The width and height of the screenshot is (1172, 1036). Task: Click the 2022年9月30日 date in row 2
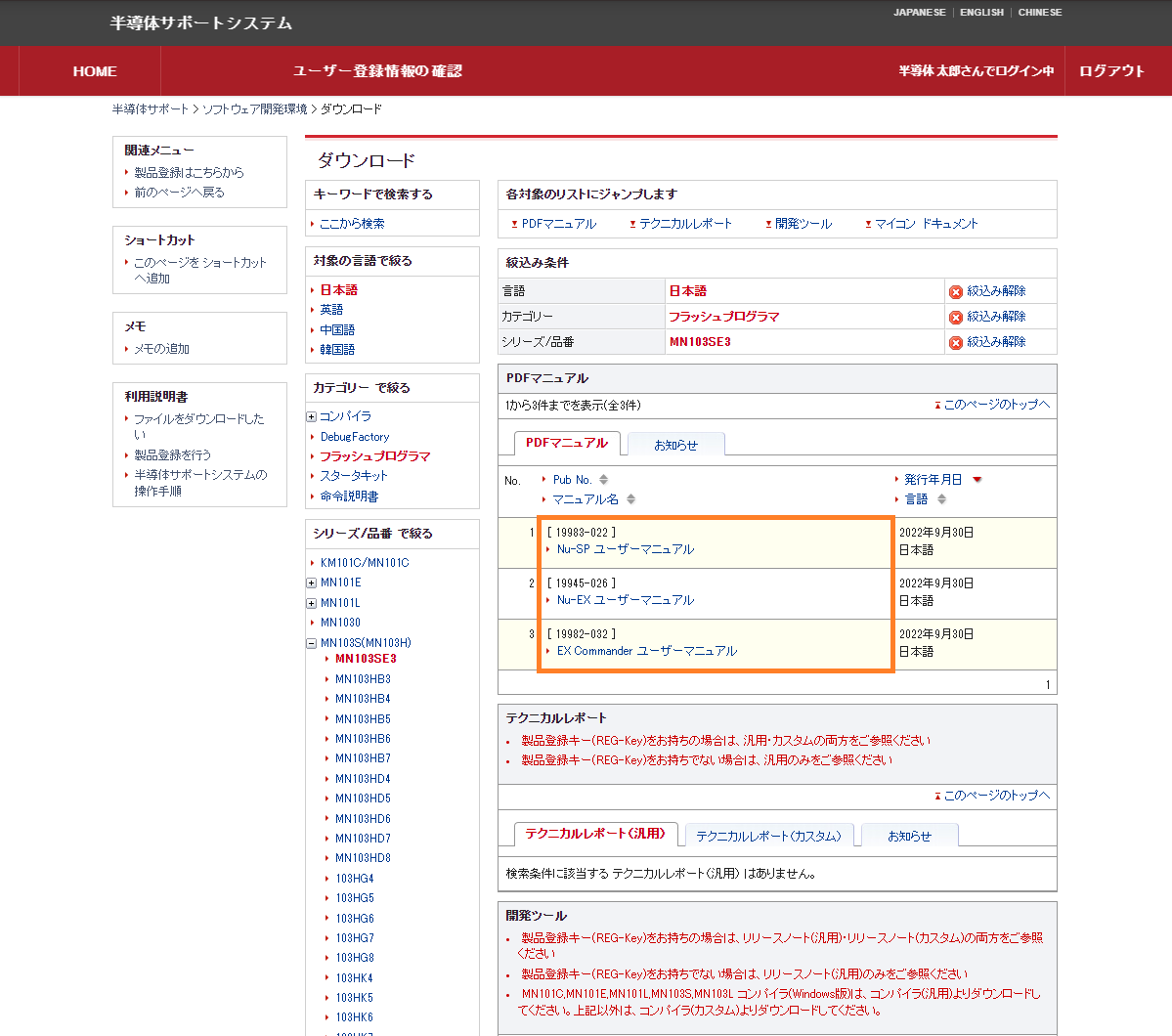pos(935,583)
